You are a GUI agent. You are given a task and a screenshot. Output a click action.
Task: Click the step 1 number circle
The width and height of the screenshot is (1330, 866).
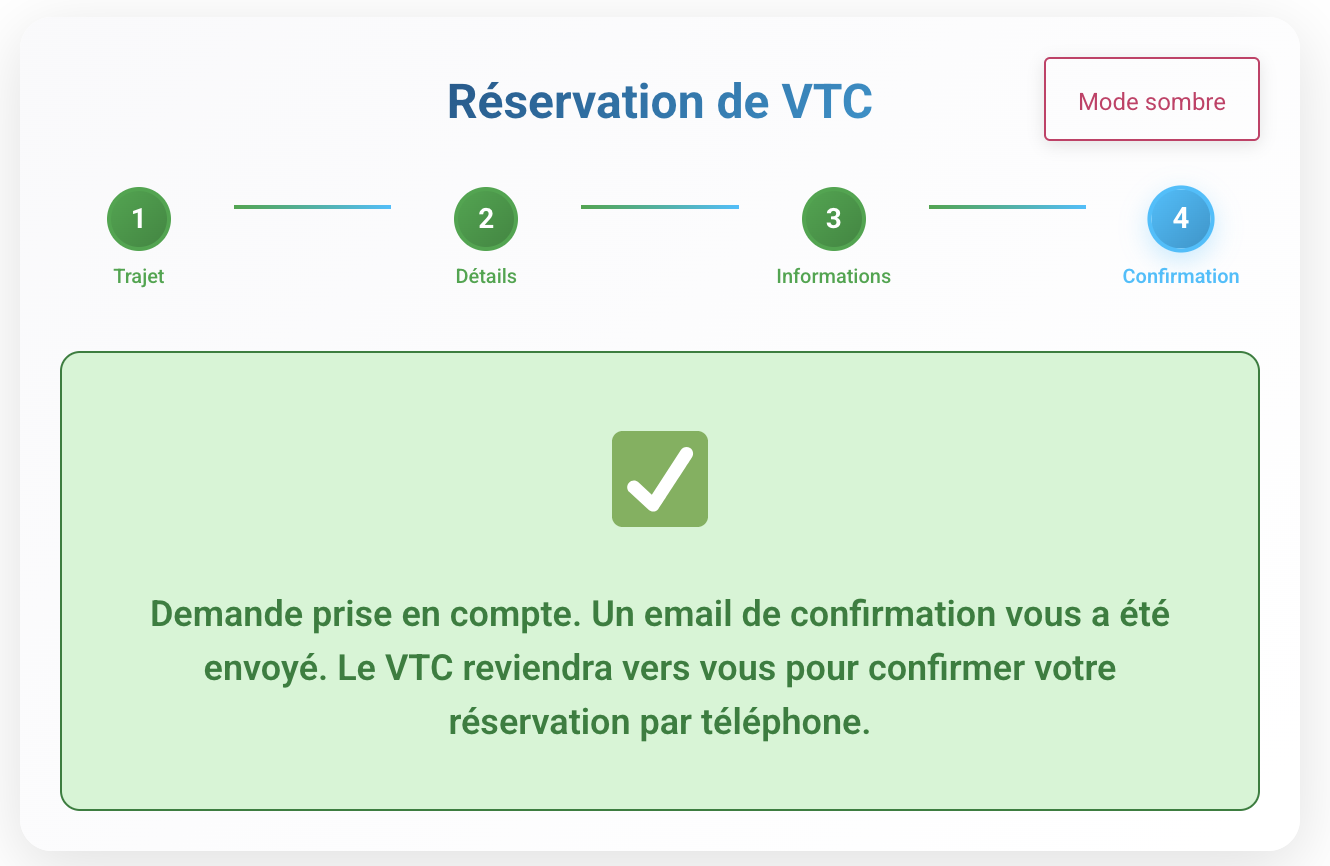pos(139,218)
